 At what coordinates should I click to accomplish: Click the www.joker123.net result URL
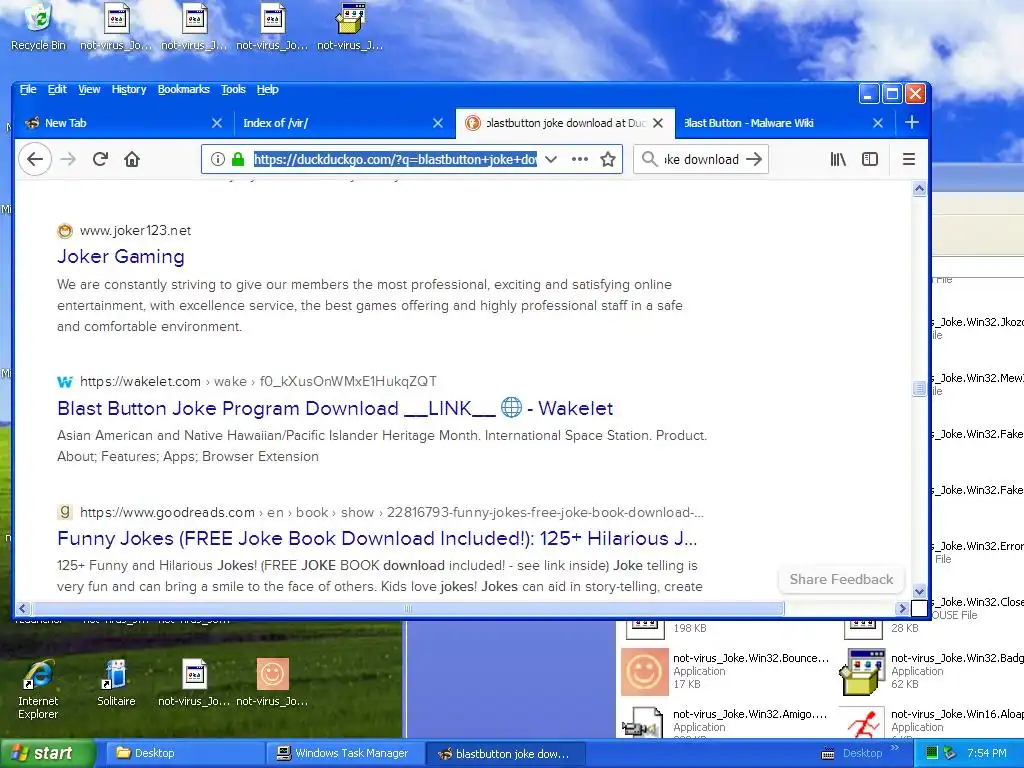pos(135,231)
